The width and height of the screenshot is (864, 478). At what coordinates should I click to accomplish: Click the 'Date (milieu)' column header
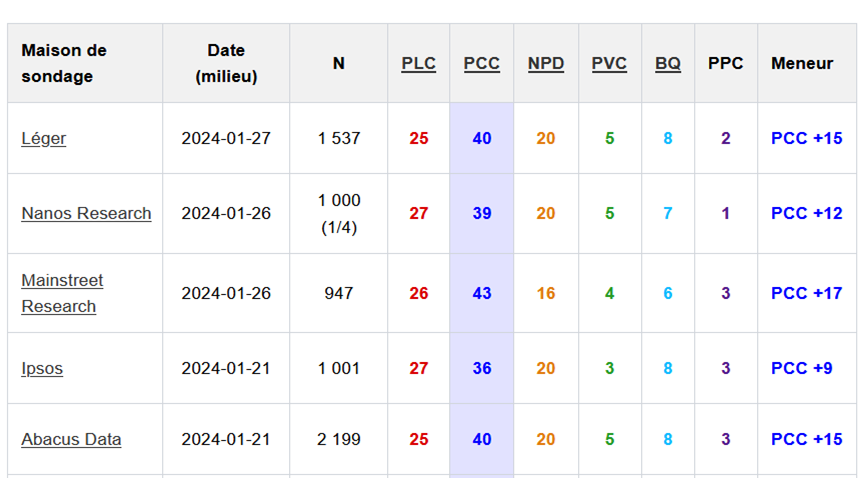click(x=226, y=63)
